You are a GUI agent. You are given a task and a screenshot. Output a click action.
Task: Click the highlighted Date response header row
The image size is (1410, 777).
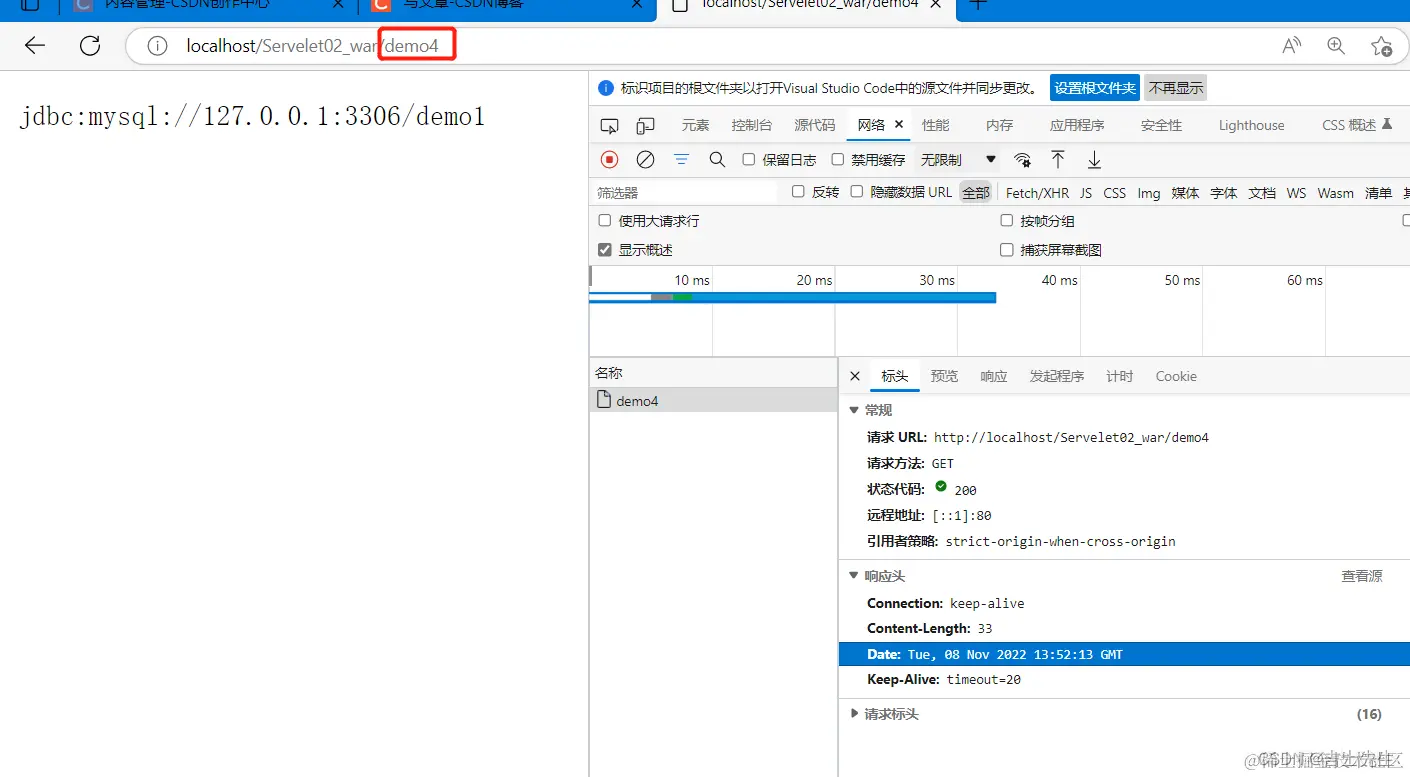click(x=1124, y=654)
